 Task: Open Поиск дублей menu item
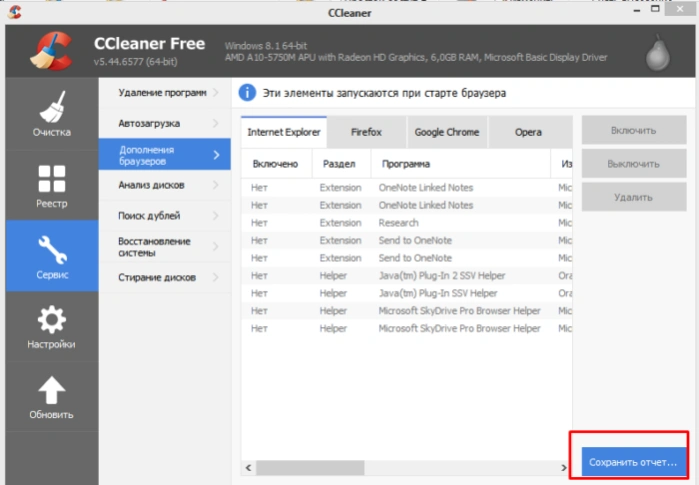pyautogui.click(x=164, y=216)
